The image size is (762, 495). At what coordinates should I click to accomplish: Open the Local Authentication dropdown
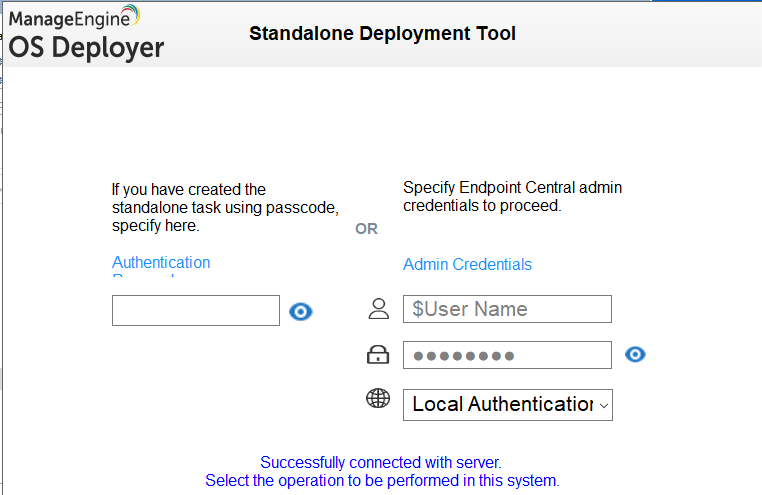[x=507, y=404]
